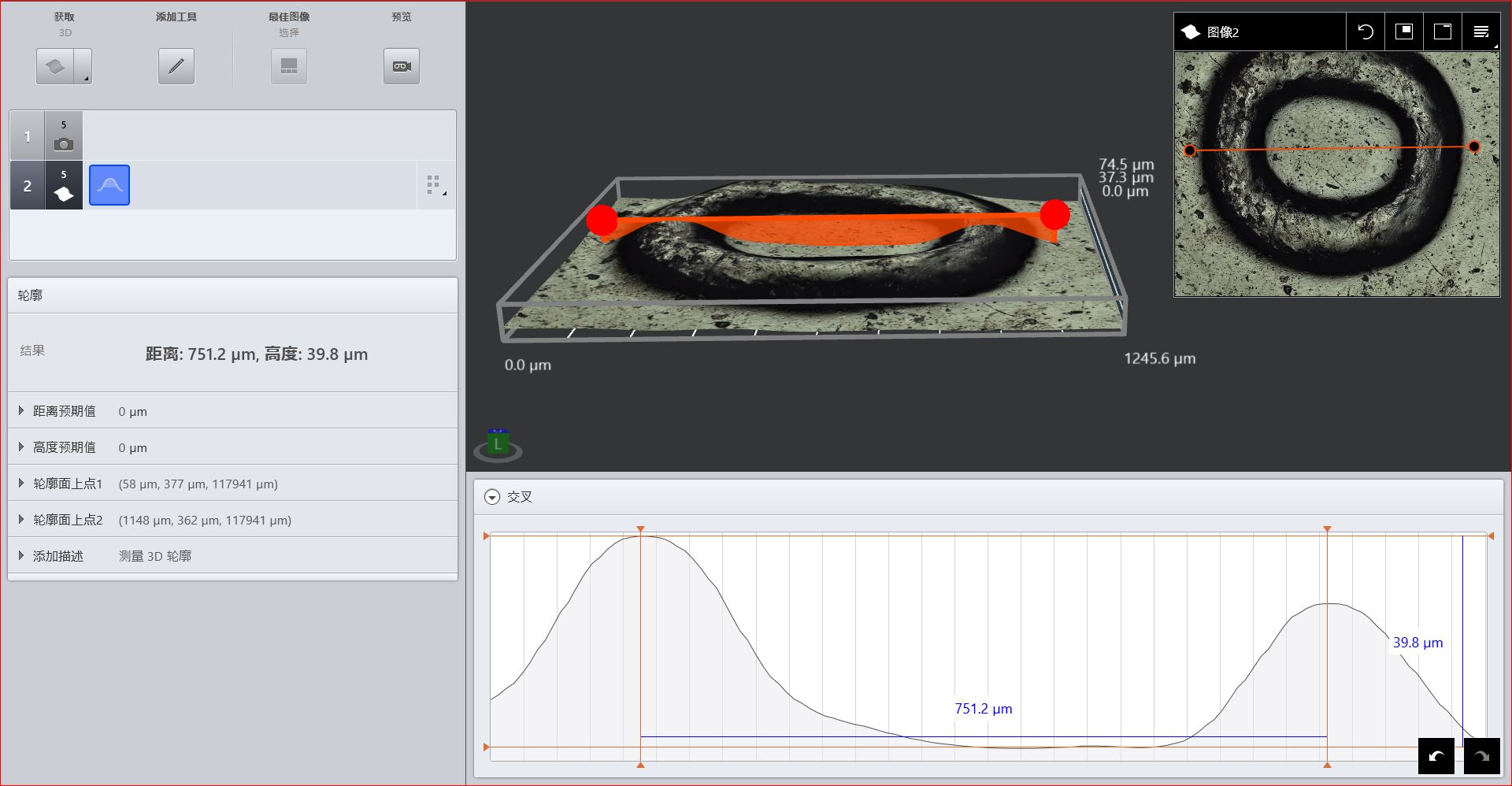
Task: Toggle small window layout in 图像2 panel
Action: (1403, 32)
